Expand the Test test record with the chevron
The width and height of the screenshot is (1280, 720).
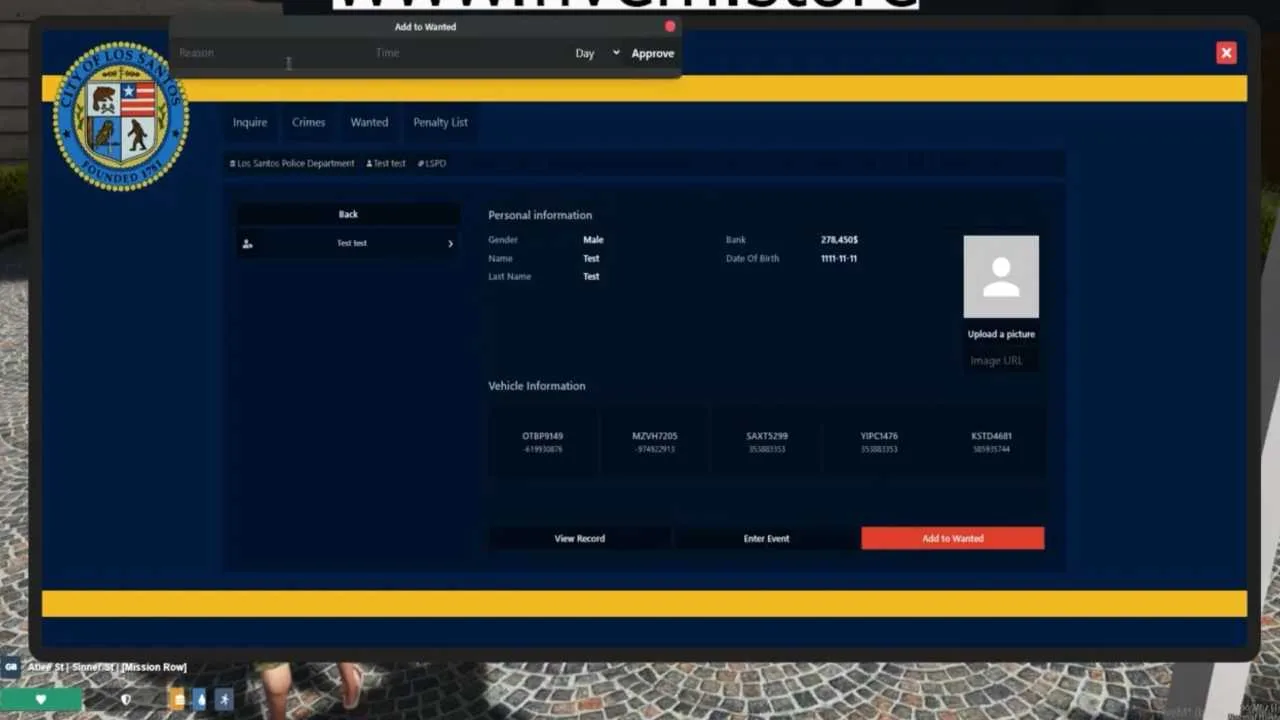click(x=450, y=243)
